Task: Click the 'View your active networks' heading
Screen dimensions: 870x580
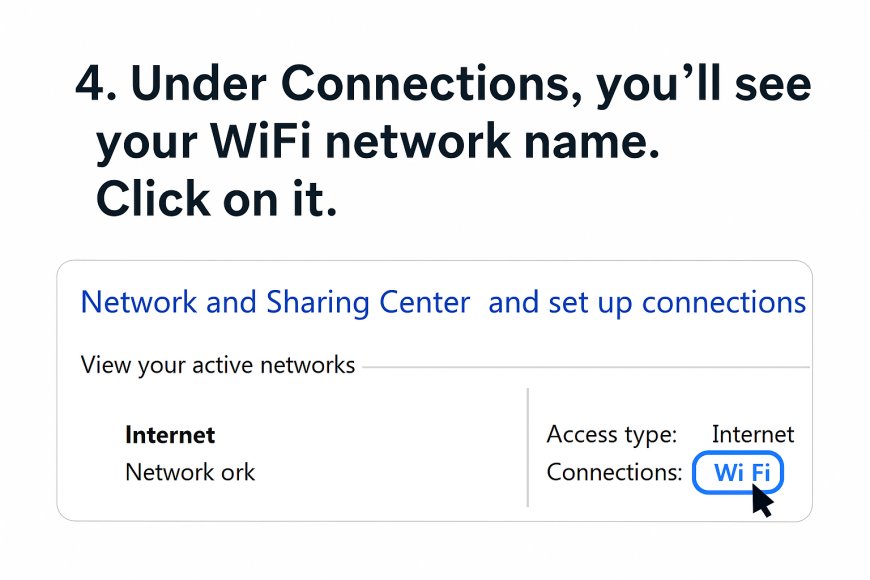Action: (x=218, y=366)
